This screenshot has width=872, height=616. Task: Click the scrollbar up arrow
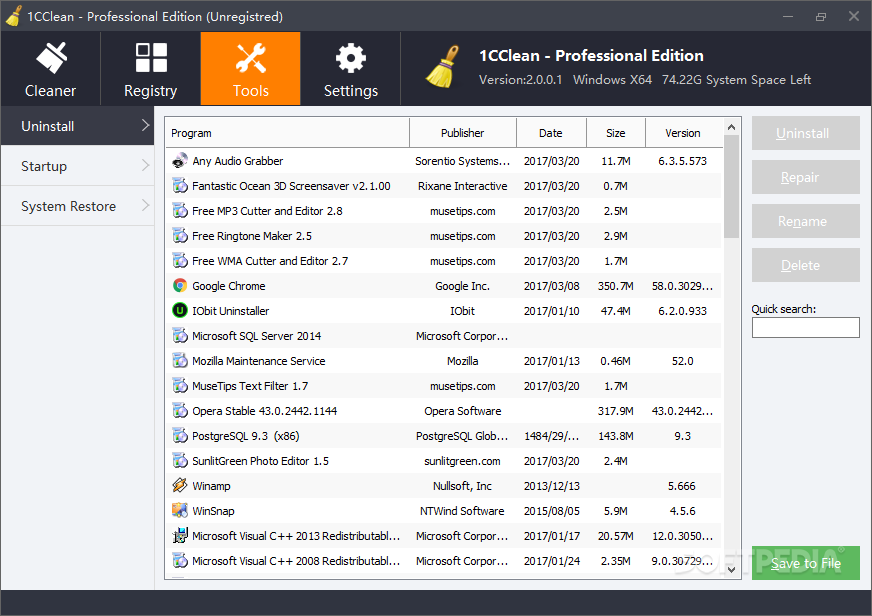731,127
